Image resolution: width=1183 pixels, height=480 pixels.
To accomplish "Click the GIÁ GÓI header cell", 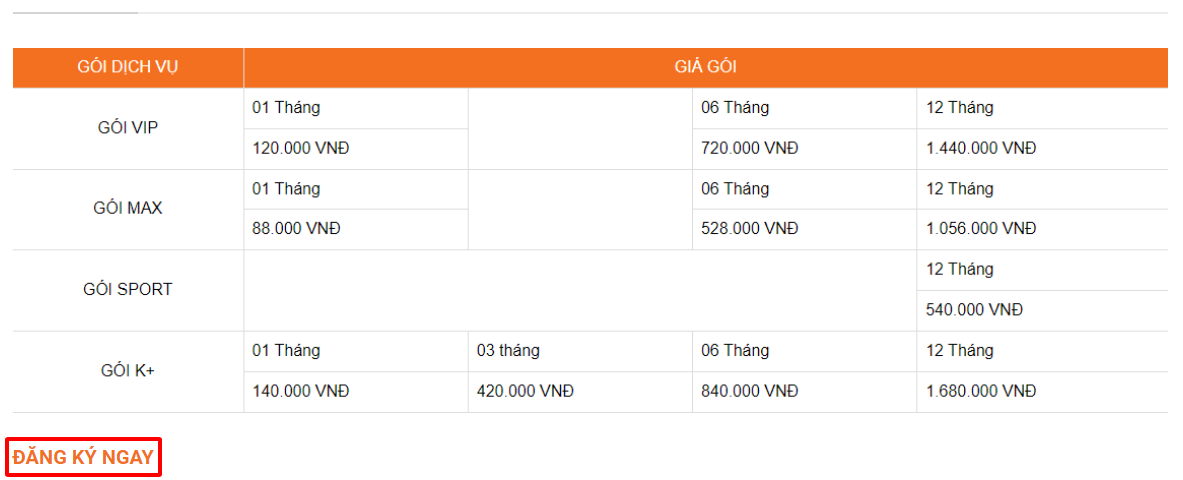I will (705, 68).
